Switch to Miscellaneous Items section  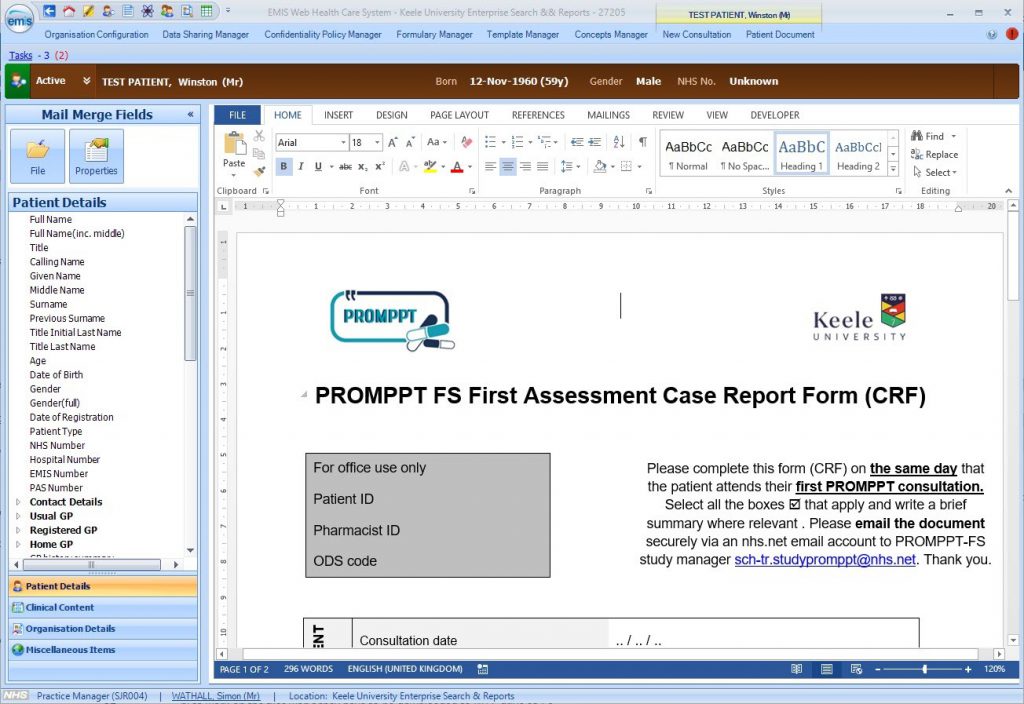pos(103,650)
